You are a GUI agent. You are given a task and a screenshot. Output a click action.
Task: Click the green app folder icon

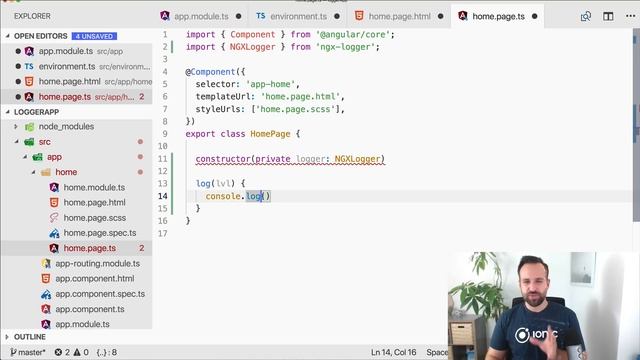pos(38,157)
